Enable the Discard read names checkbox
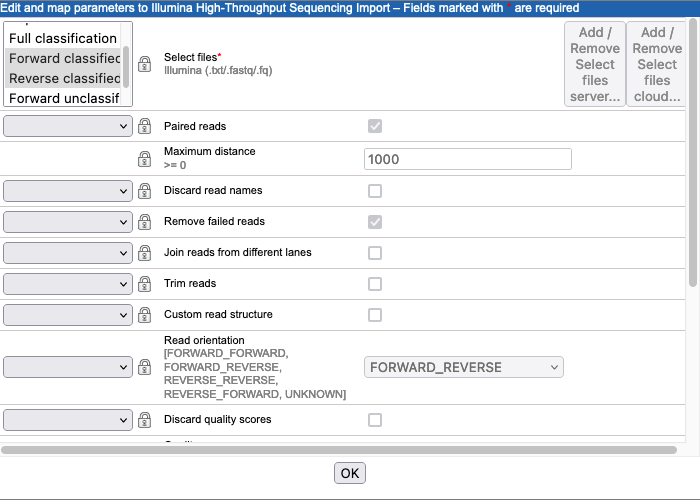This screenshot has width=700, height=500. point(375,191)
